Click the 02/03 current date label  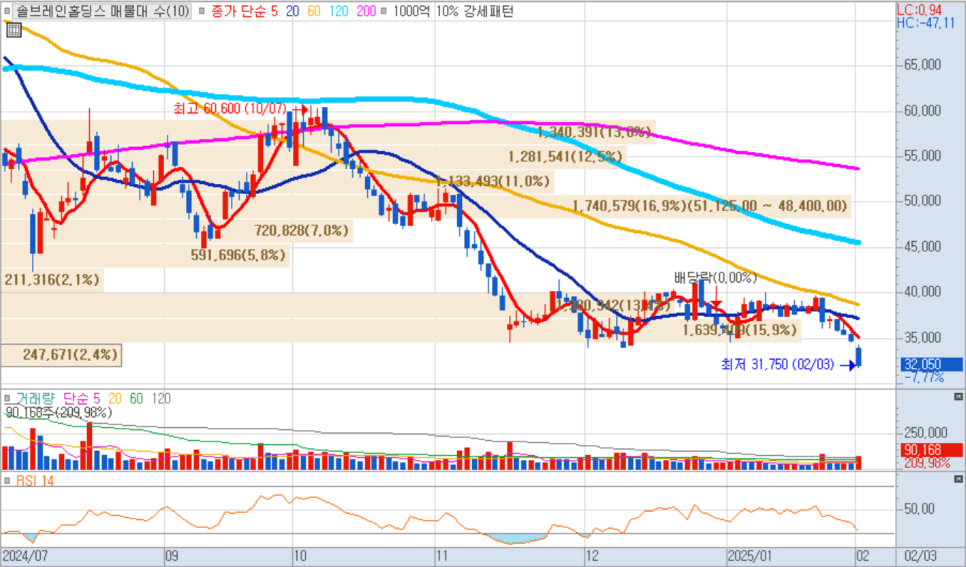tap(920, 556)
